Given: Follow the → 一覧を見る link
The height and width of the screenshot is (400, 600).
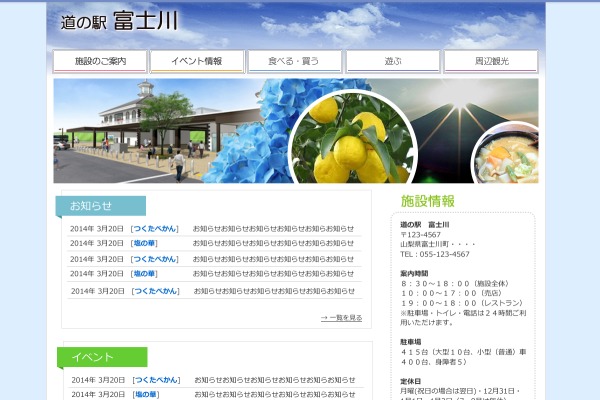Looking at the screenshot, I should (341, 318).
